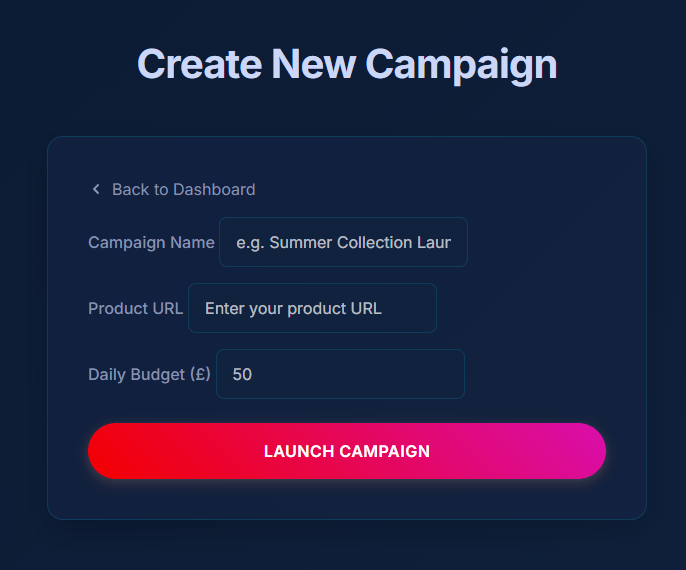This screenshot has height=570, width=686.
Task: Click the Daily Budget (£) label
Action: [x=150, y=374]
